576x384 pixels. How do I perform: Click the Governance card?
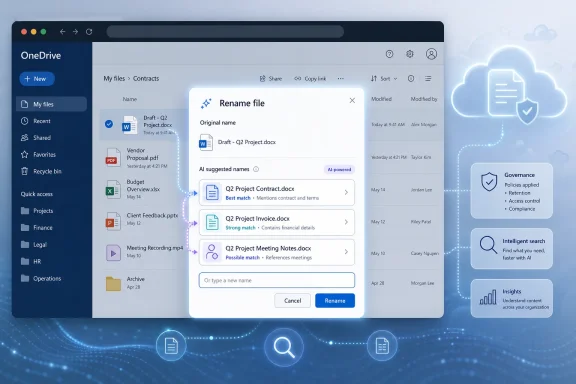click(x=511, y=191)
